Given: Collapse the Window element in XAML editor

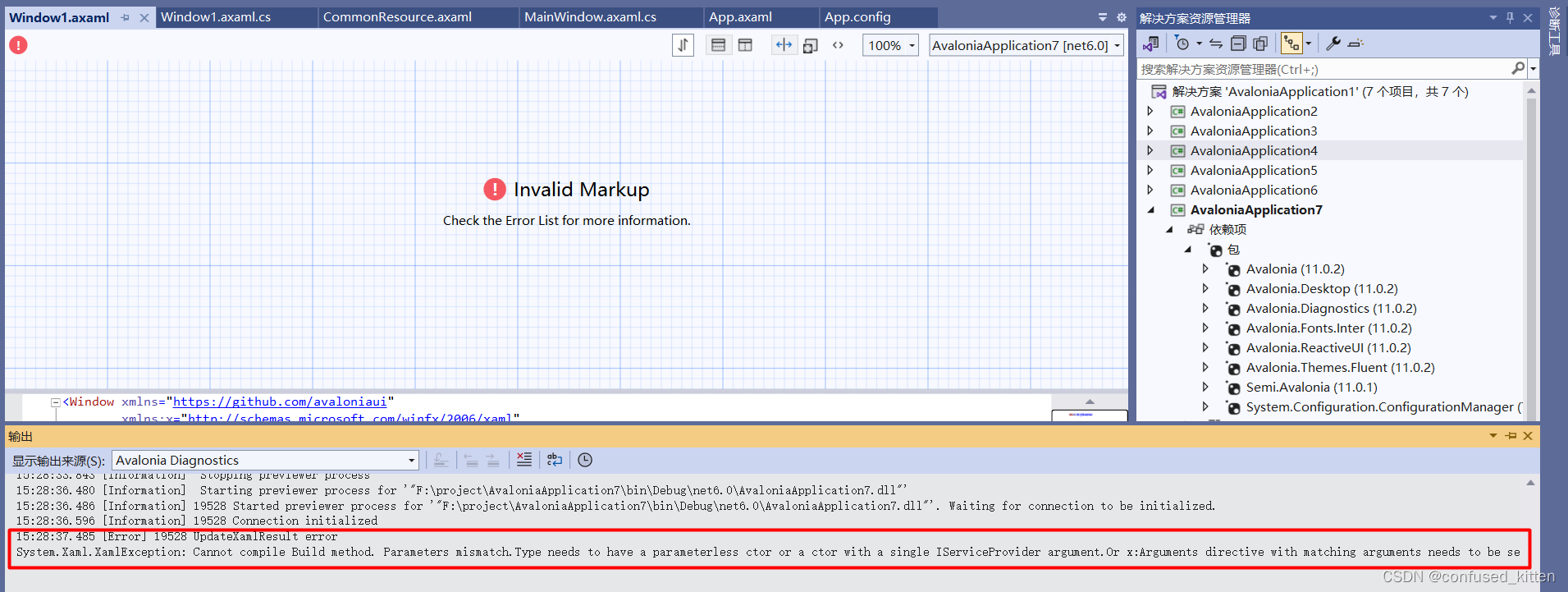Looking at the screenshot, I should (x=55, y=402).
